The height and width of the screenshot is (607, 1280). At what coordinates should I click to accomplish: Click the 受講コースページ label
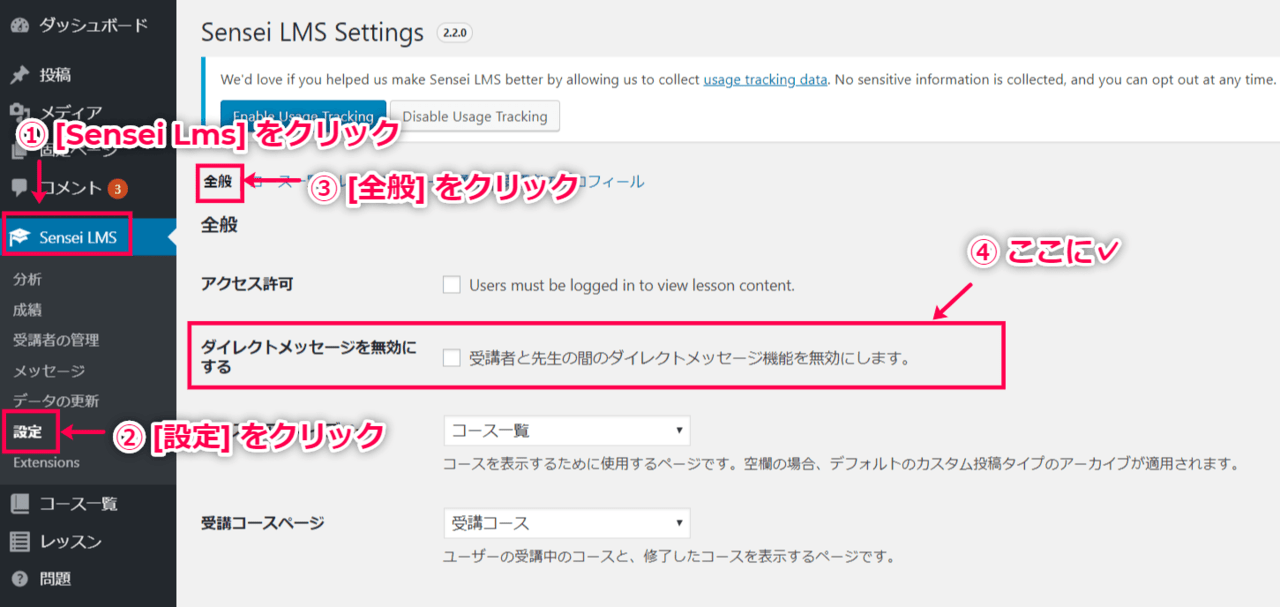(263, 523)
